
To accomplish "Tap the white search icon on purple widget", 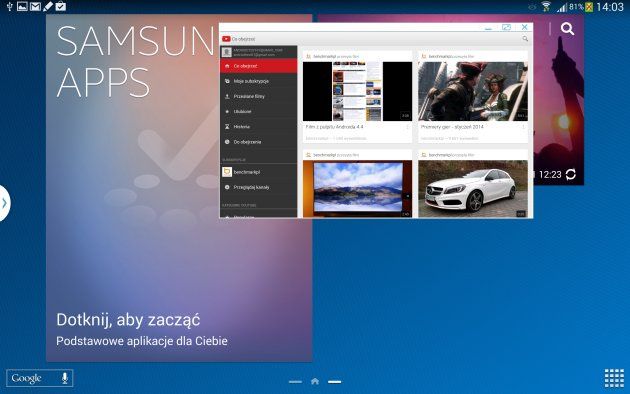I will [567, 29].
